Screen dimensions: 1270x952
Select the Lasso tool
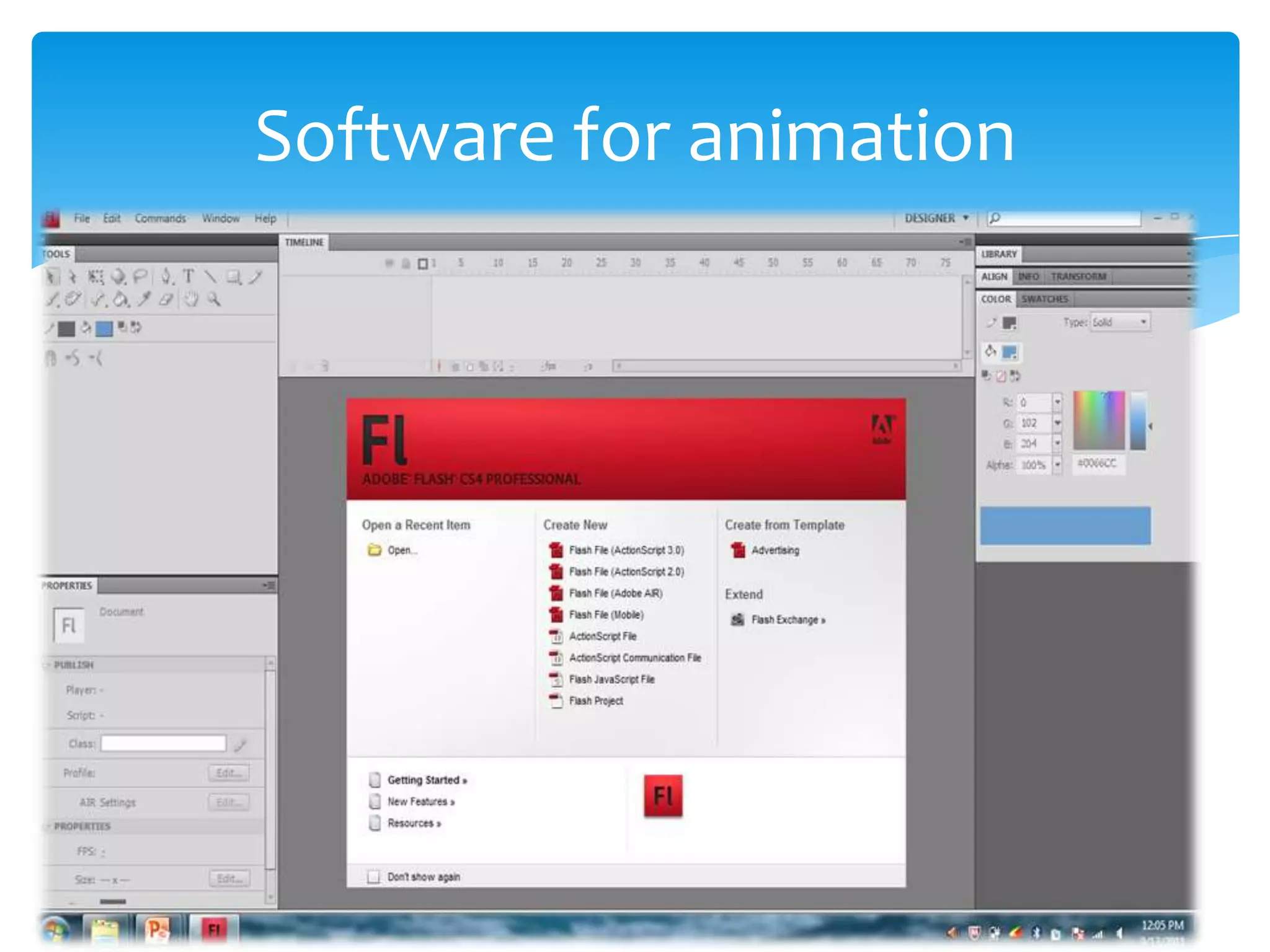point(141,276)
